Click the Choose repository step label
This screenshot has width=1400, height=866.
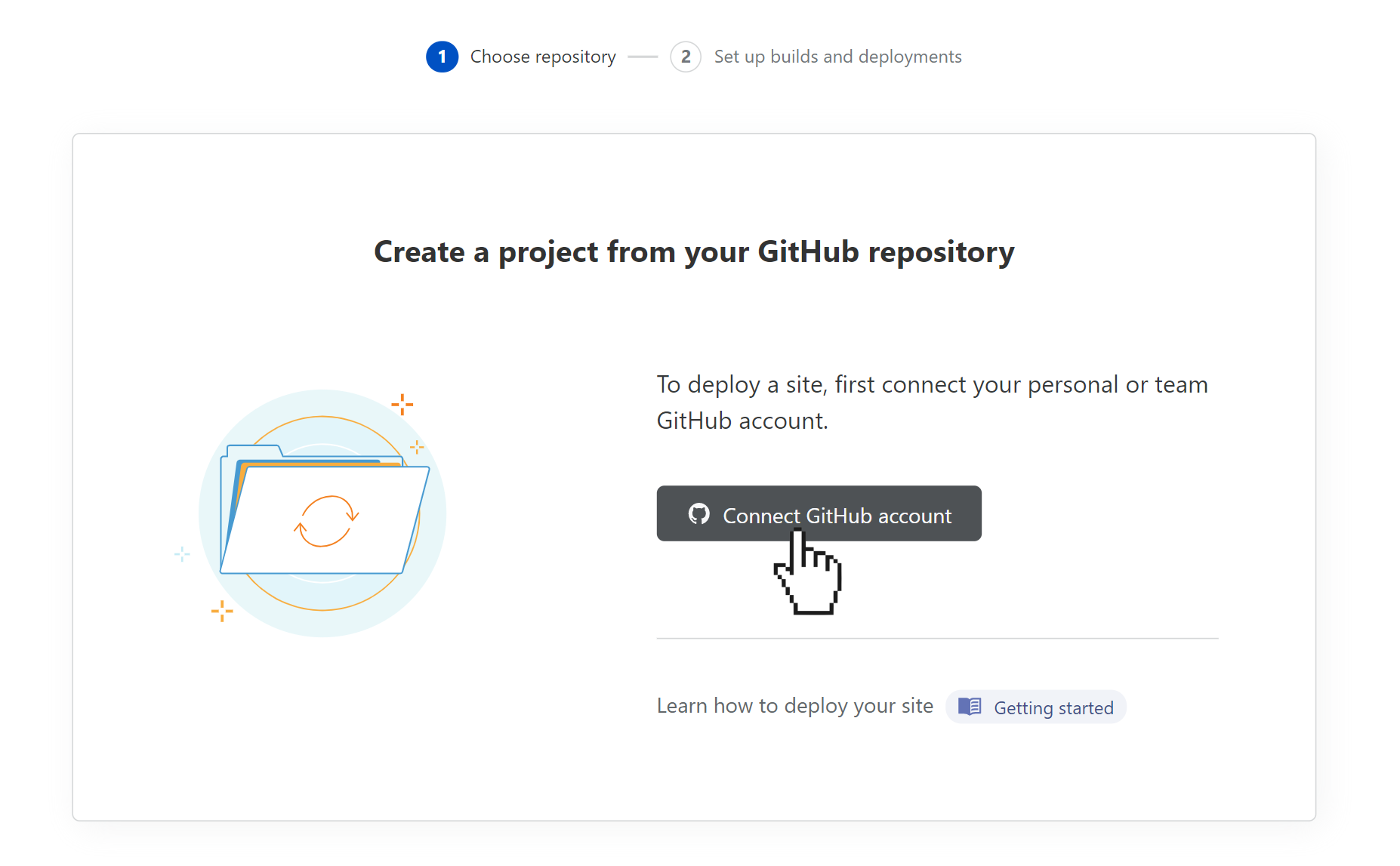[x=543, y=57]
